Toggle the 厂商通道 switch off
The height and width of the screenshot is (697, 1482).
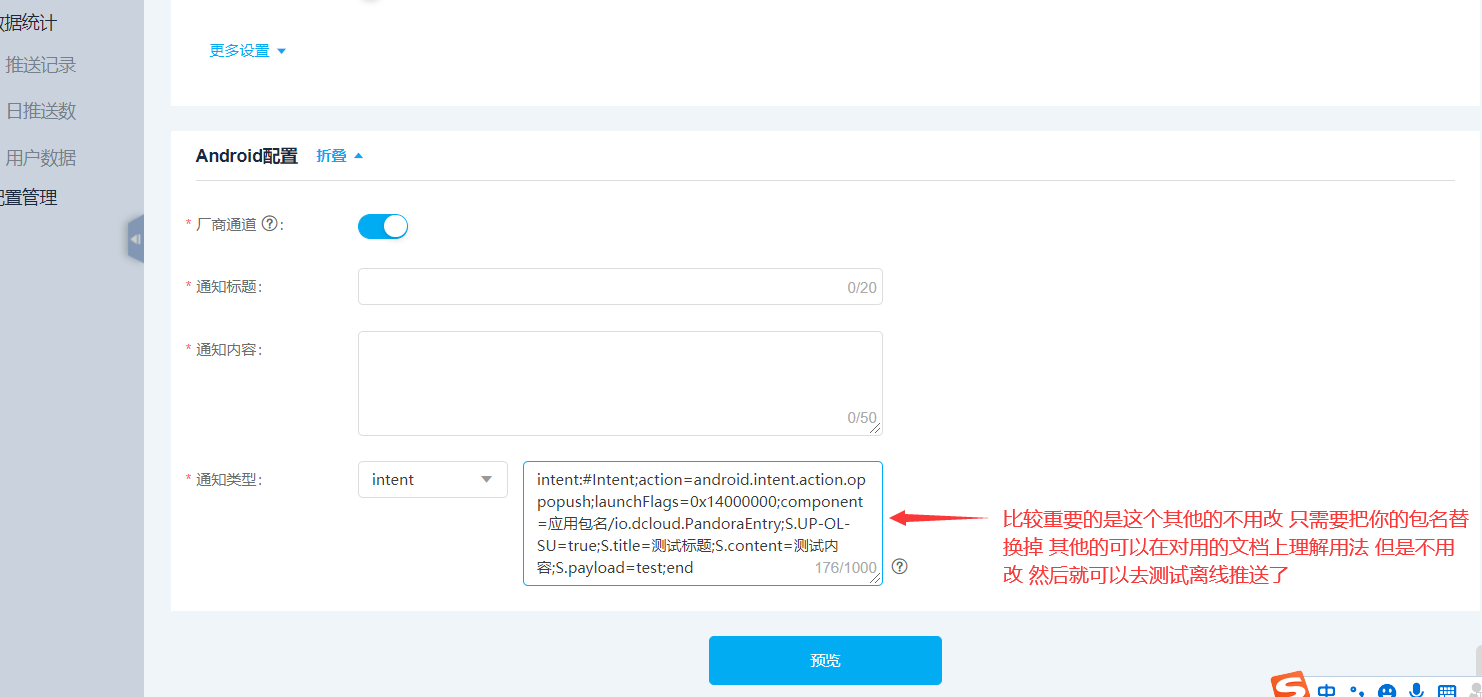[383, 226]
